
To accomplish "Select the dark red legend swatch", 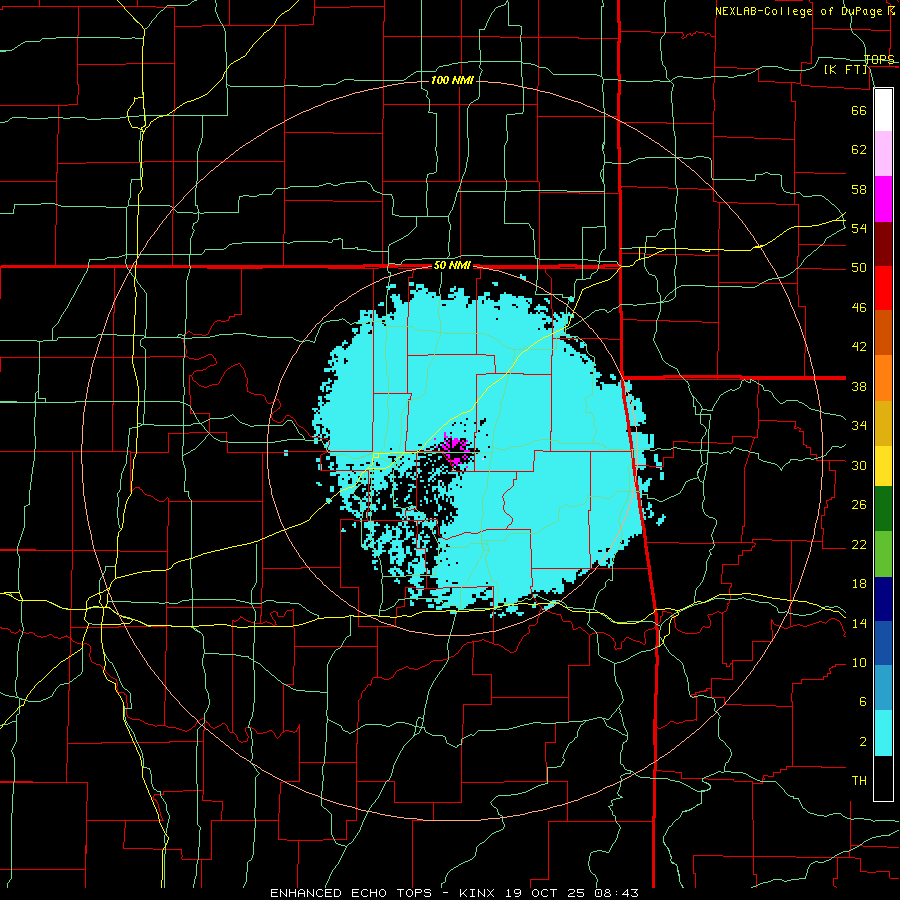I will tap(883, 244).
